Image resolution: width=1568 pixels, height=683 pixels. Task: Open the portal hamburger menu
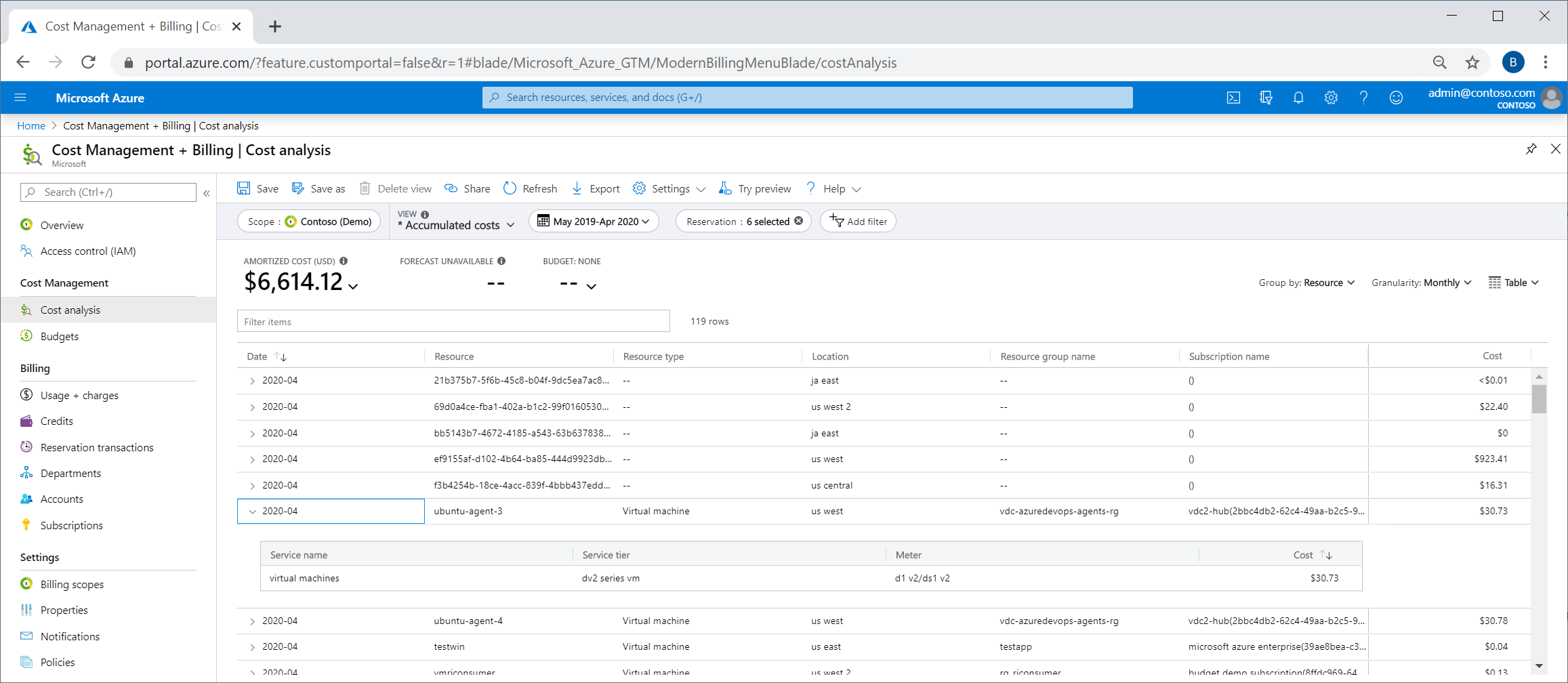[20, 98]
